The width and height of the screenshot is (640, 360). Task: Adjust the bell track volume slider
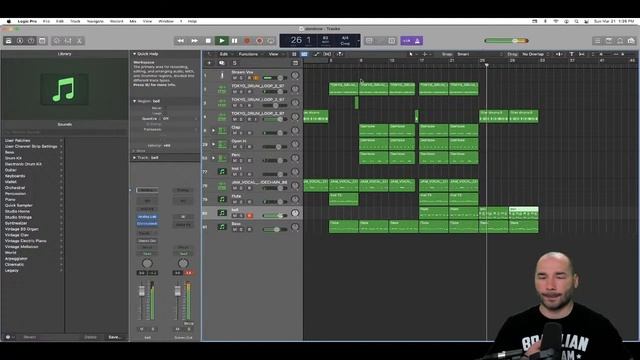pyautogui.click(x=275, y=216)
